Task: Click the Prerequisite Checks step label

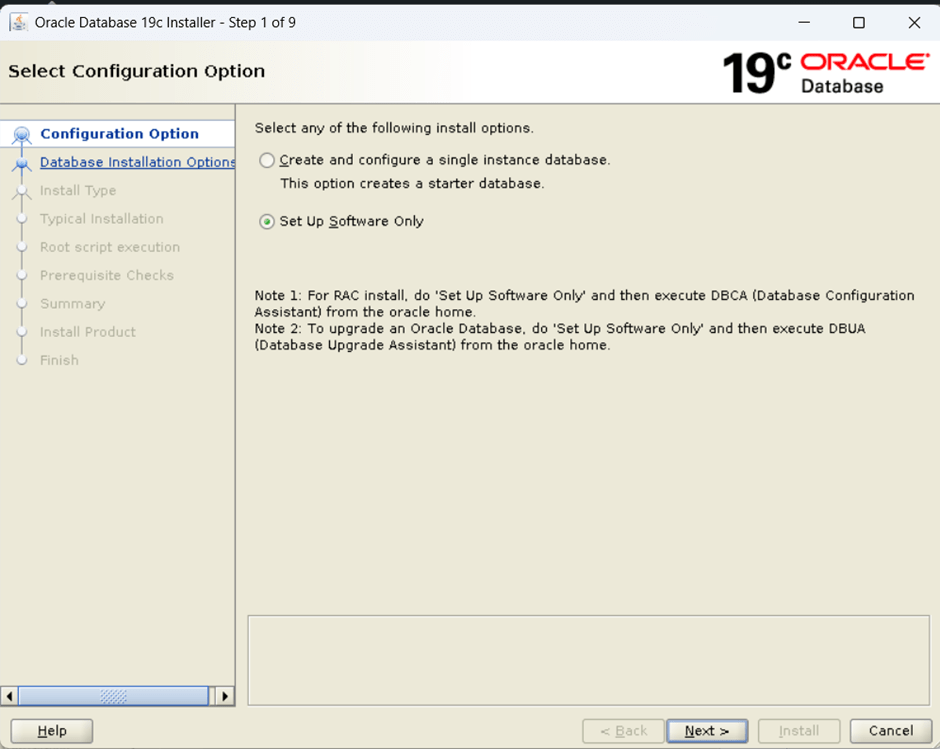Action: (x=107, y=275)
